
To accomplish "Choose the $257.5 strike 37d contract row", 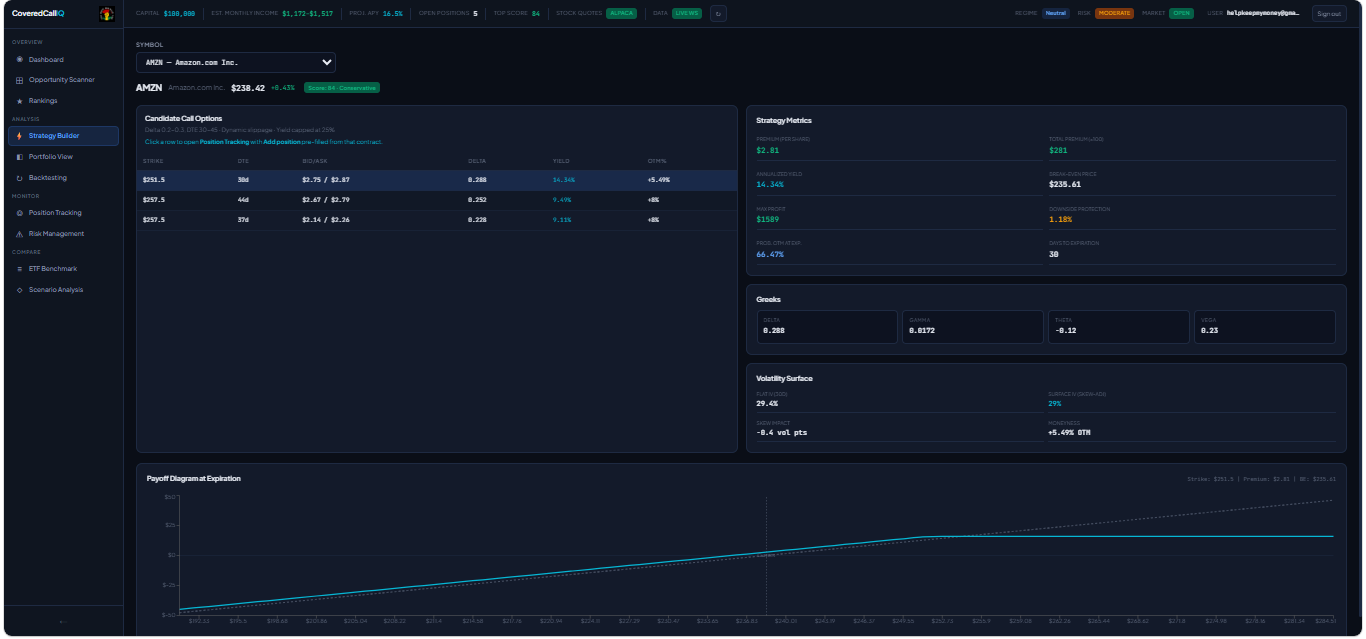I will coord(436,220).
